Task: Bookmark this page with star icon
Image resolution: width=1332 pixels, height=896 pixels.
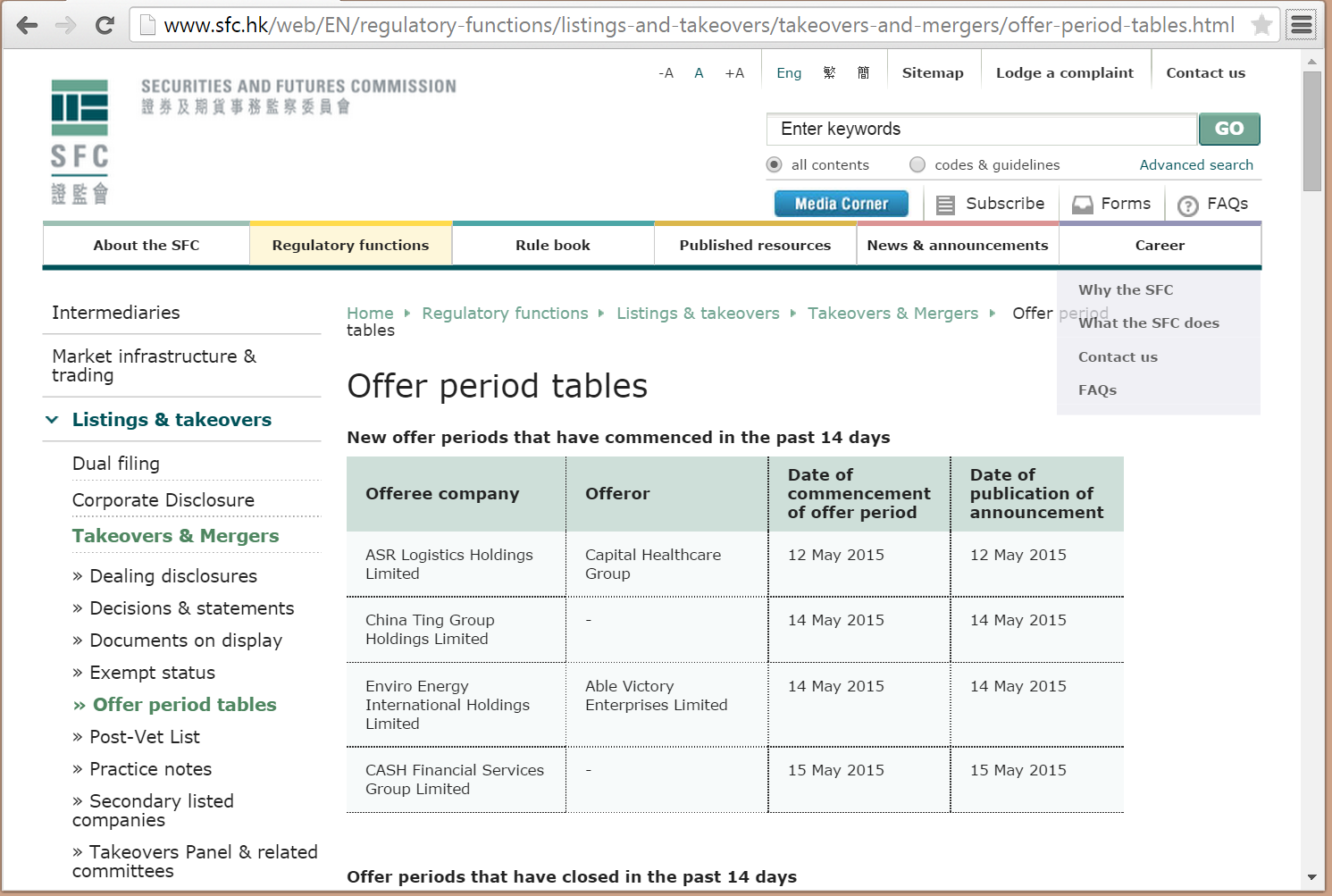Action: pos(1261,25)
